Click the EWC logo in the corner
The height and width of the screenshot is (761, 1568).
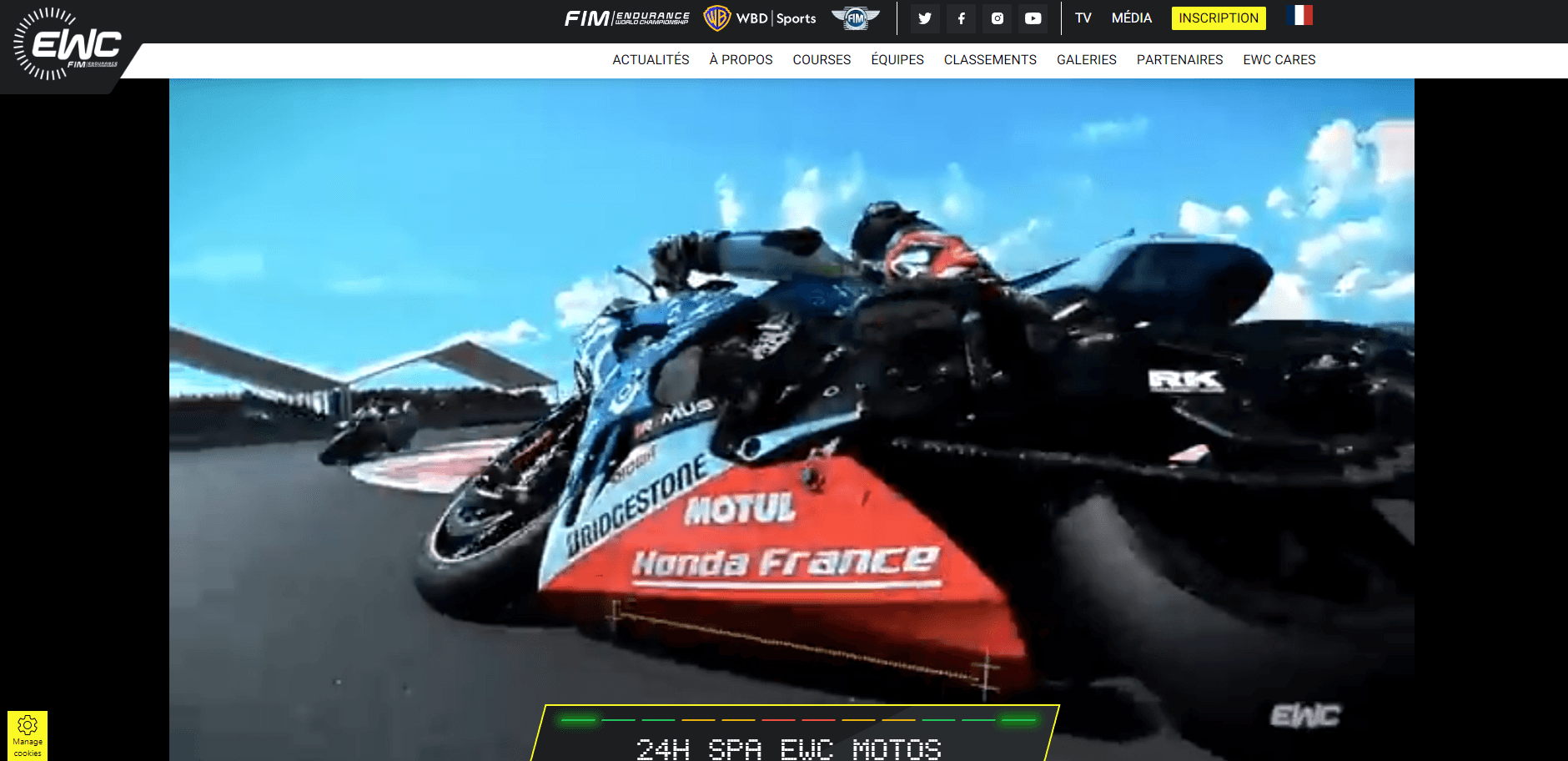[x=68, y=44]
